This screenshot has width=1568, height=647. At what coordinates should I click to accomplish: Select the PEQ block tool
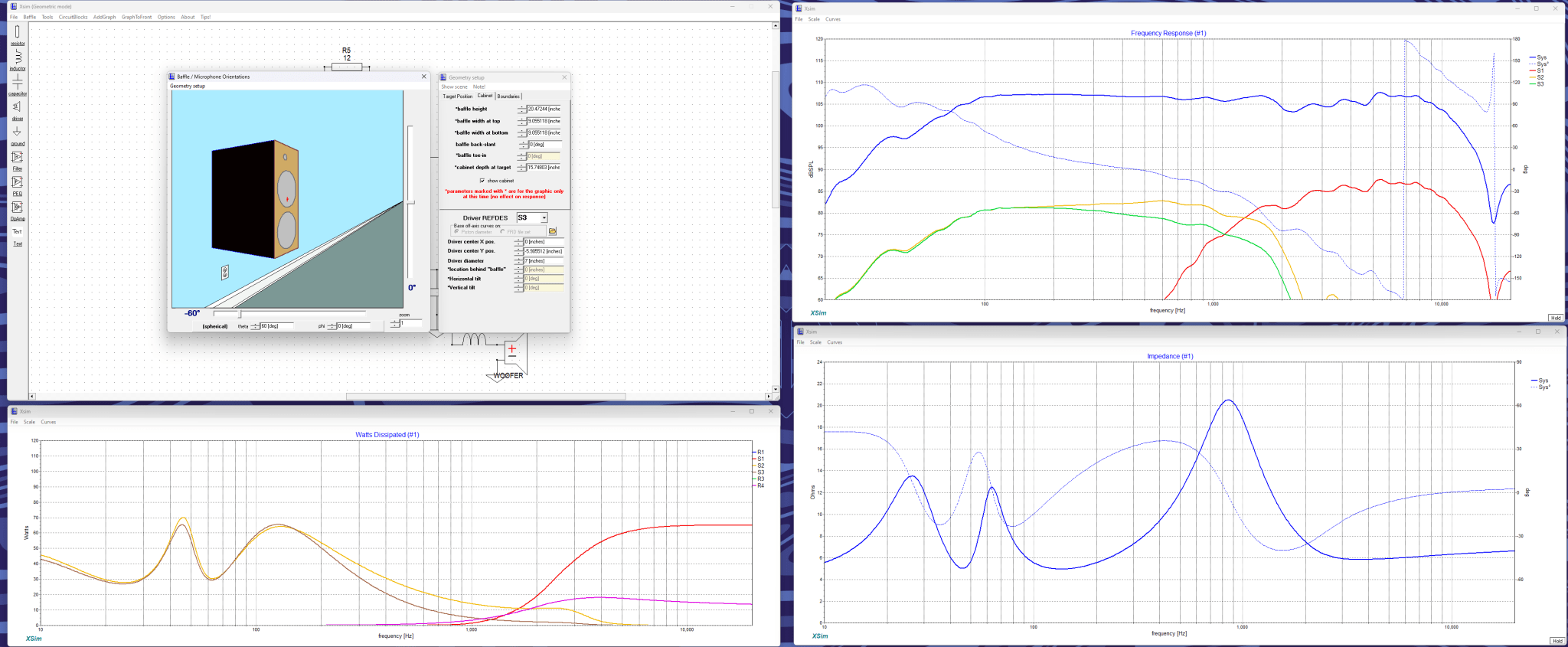click(x=17, y=185)
